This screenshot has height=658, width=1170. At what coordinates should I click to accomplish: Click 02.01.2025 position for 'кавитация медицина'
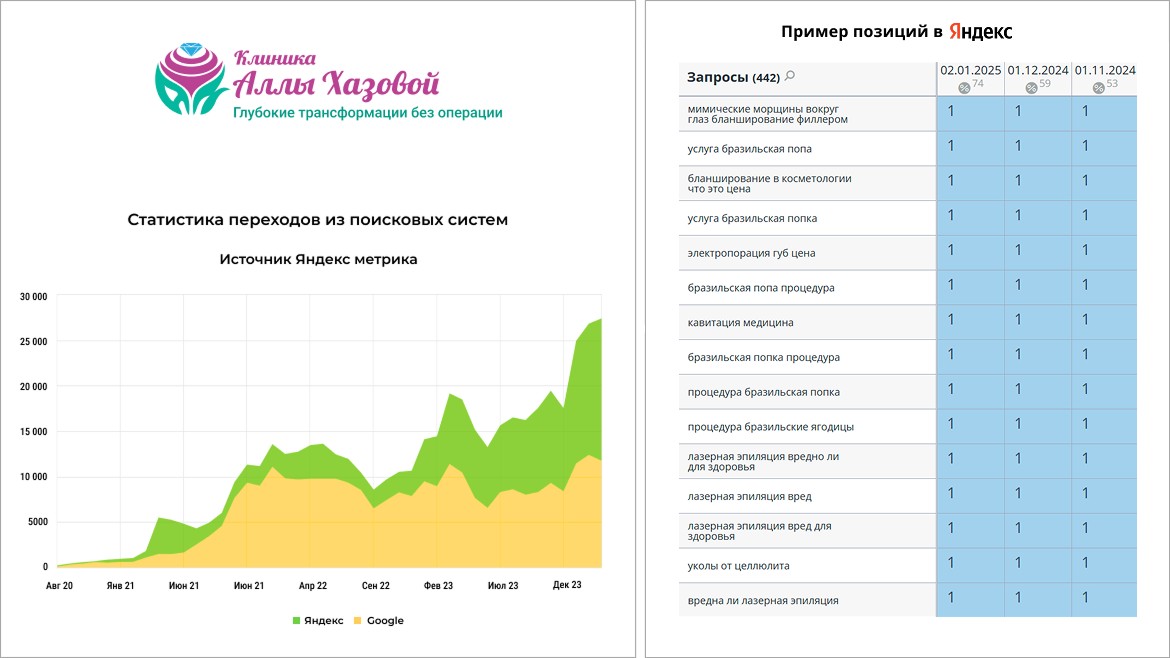970,322
